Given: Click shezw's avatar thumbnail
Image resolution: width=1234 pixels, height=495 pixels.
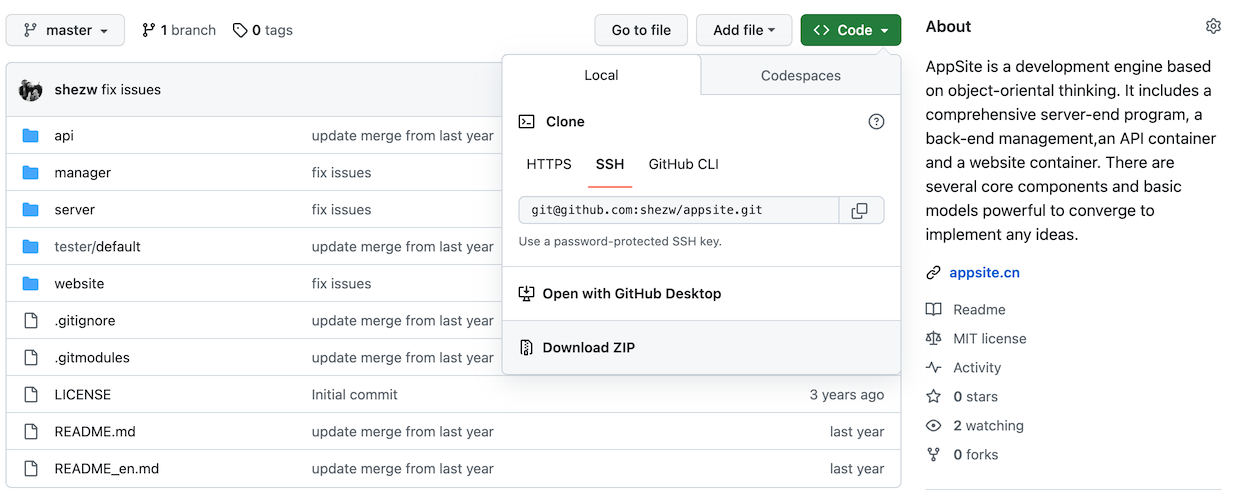Looking at the screenshot, I should 31,90.
